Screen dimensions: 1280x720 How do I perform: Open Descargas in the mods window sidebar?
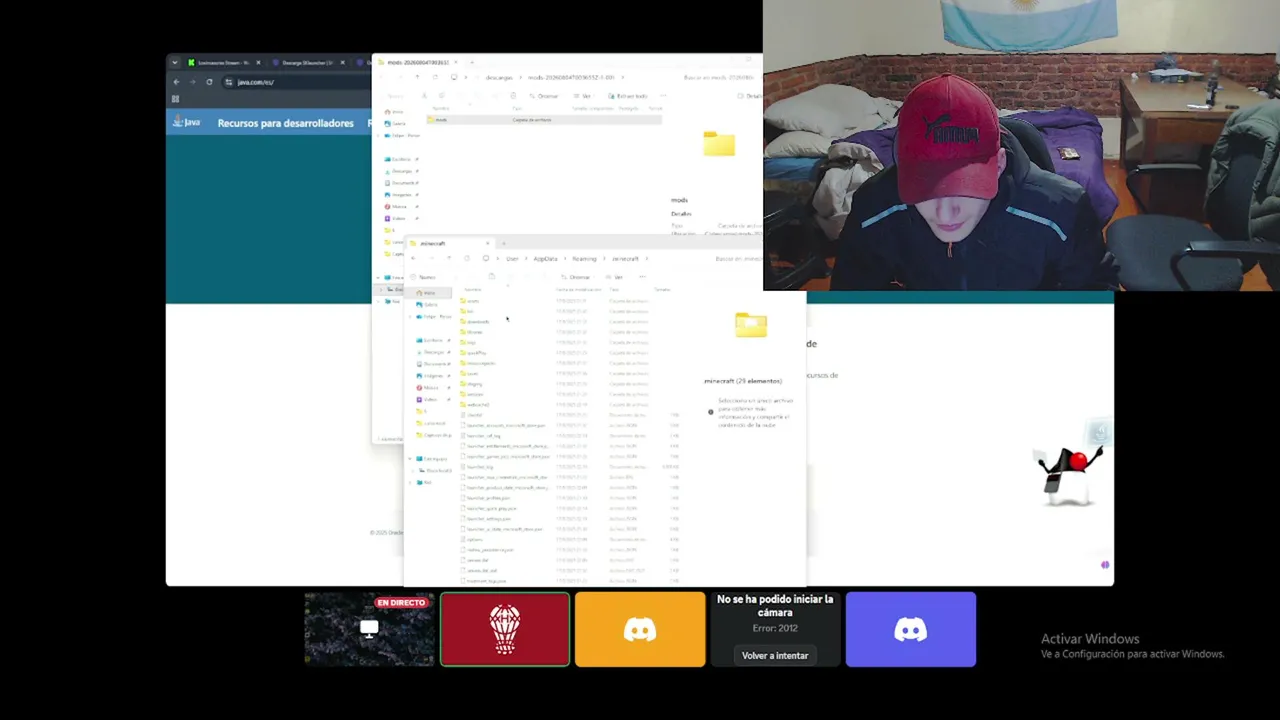[400, 171]
